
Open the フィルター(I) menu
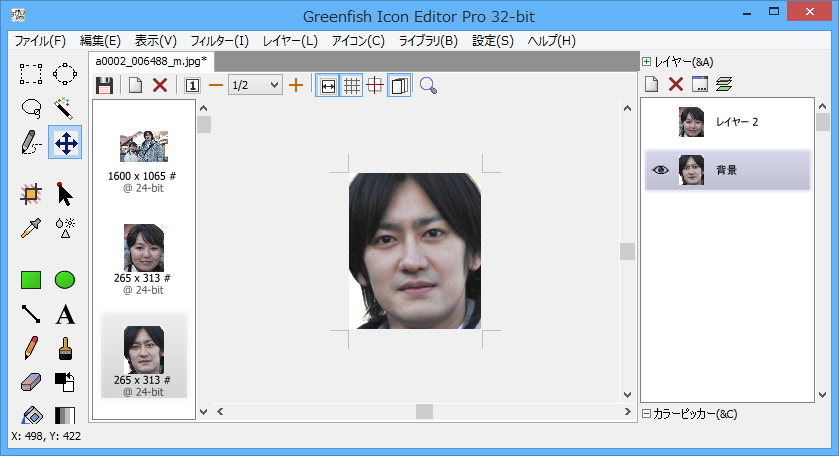[x=220, y=41]
